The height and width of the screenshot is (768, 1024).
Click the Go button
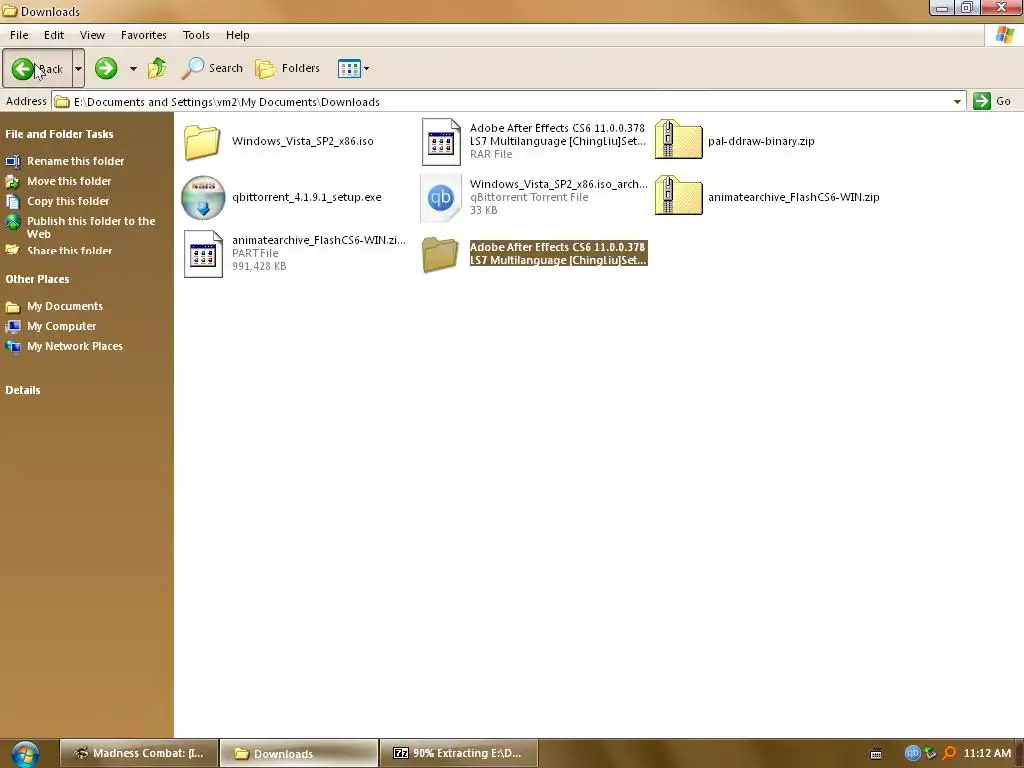(992, 101)
